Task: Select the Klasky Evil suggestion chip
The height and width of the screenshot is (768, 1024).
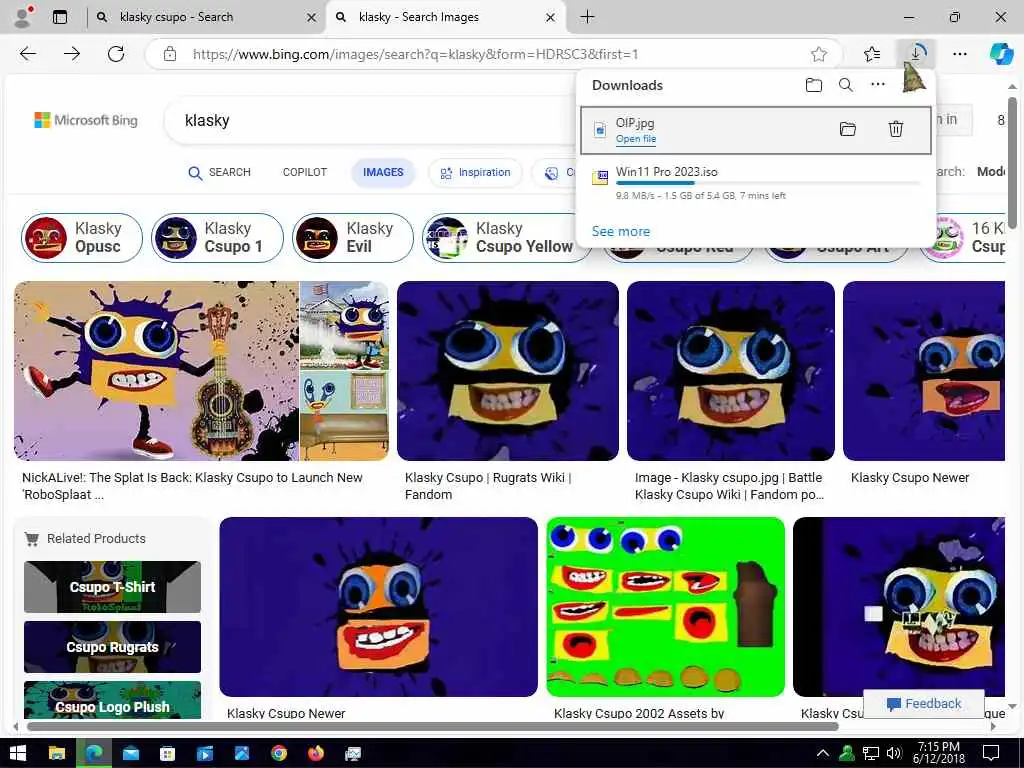Action: (x=353, y=238)
